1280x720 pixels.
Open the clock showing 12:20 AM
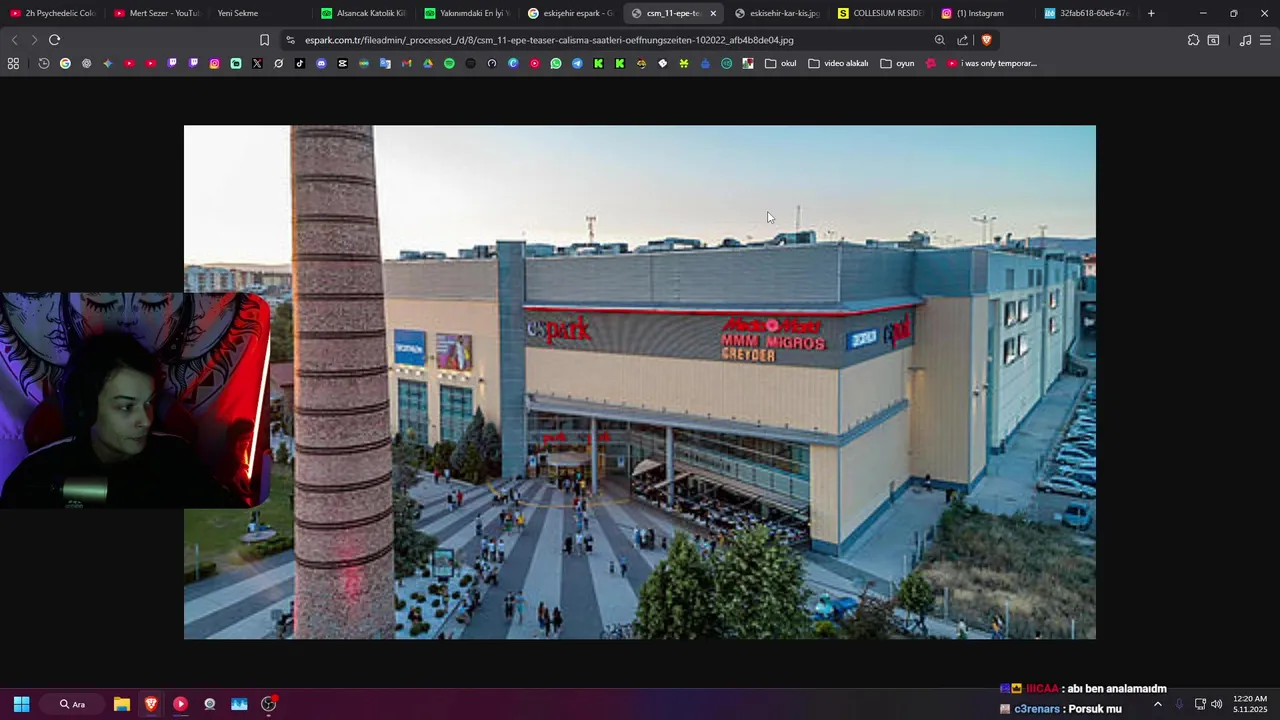point(1250,704)
